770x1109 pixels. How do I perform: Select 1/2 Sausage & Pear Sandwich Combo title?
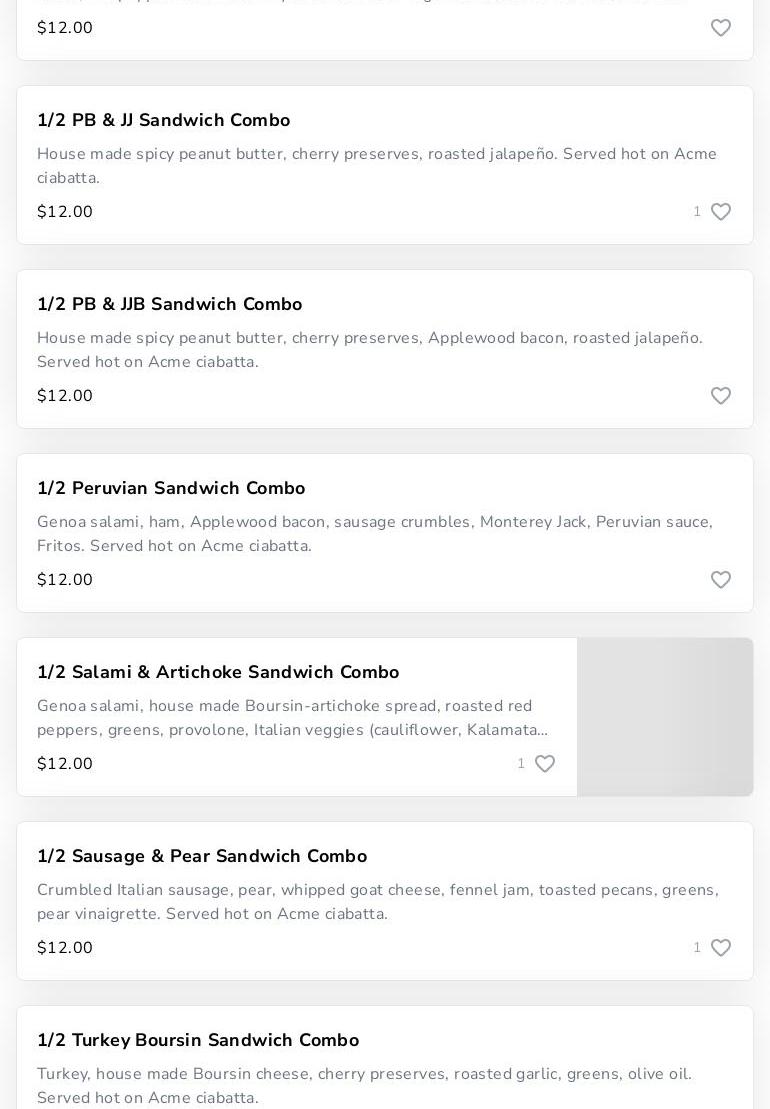[x=202, y=856]
